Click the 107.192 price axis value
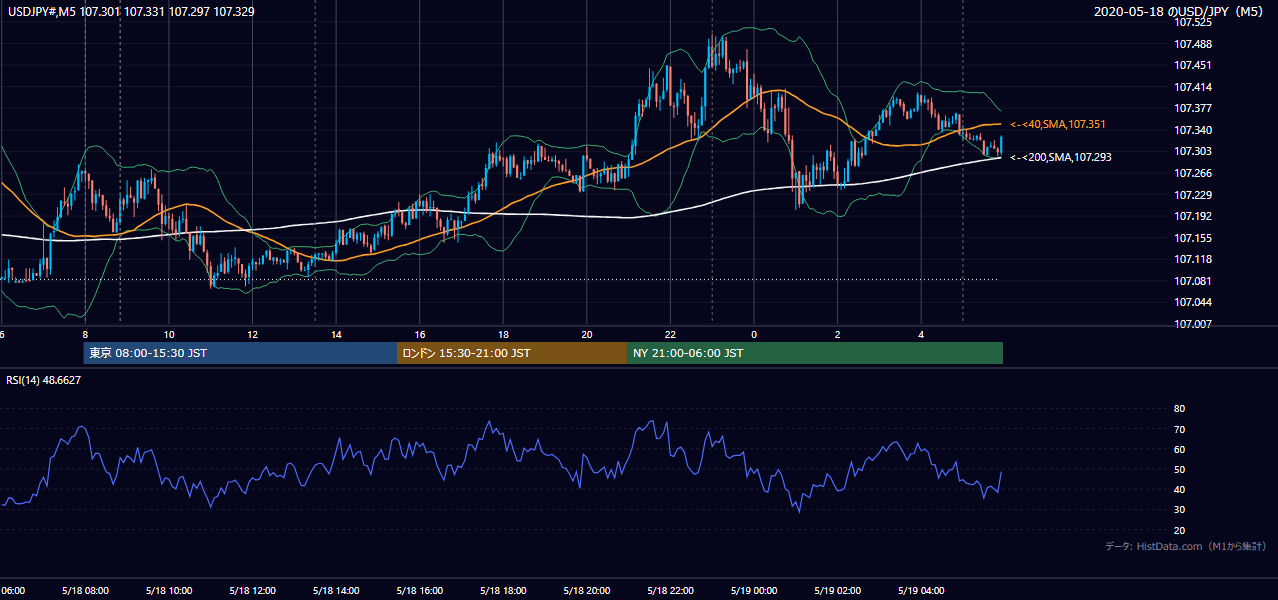Viewport: 1278px width, 600px height. point(1194,216)
